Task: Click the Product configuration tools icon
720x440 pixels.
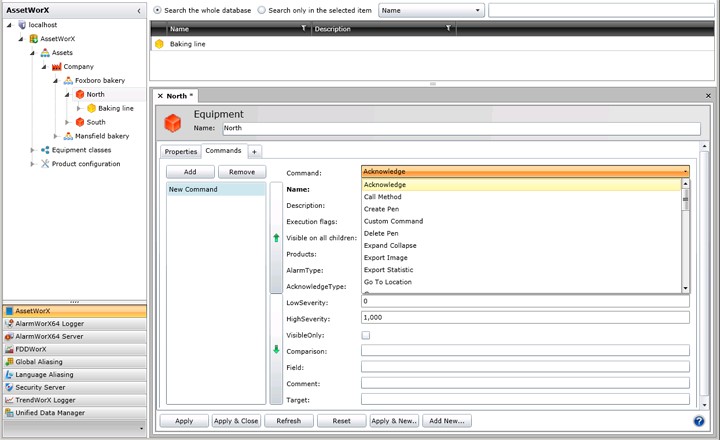Action: click(x=45, y=164)
